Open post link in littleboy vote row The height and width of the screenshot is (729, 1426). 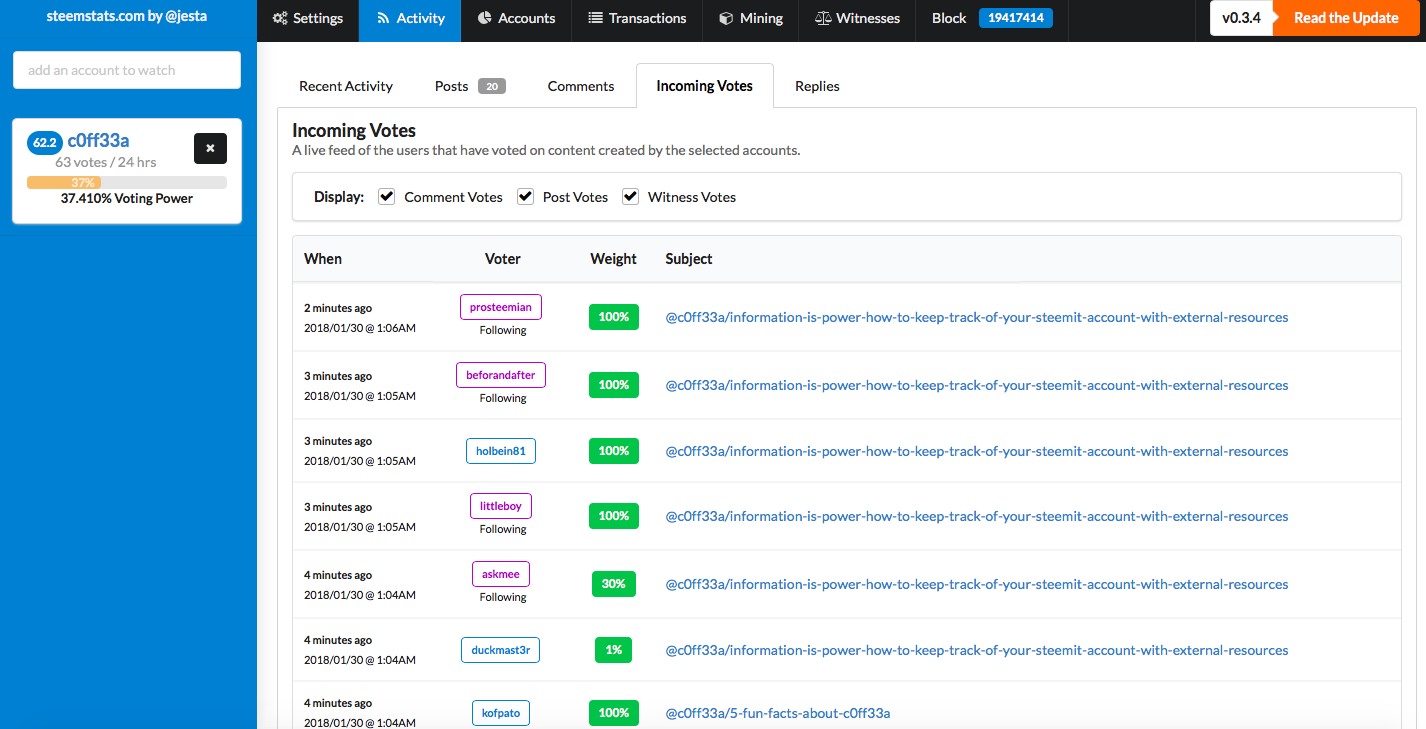[977, 516]
